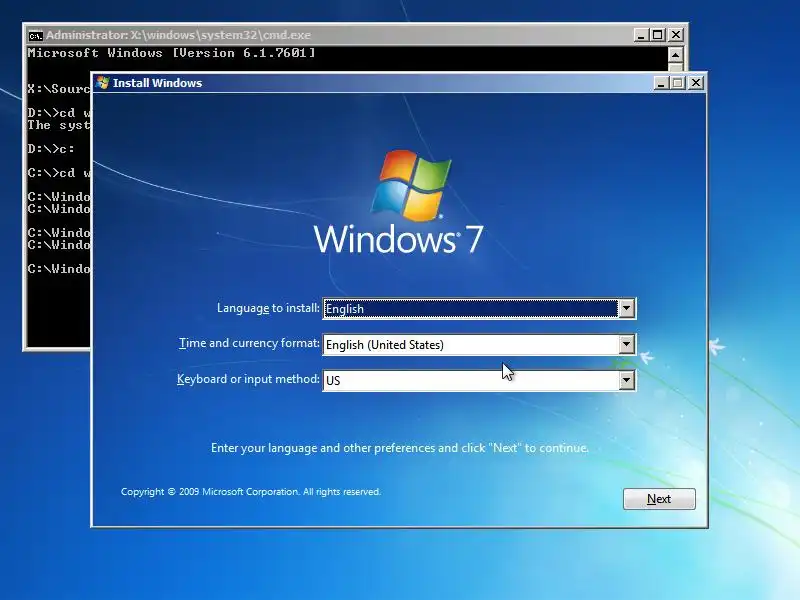
Task: Open the Keyboard or input method dropdown arrow
Action: pyautogui.click(x=627, y=380)
